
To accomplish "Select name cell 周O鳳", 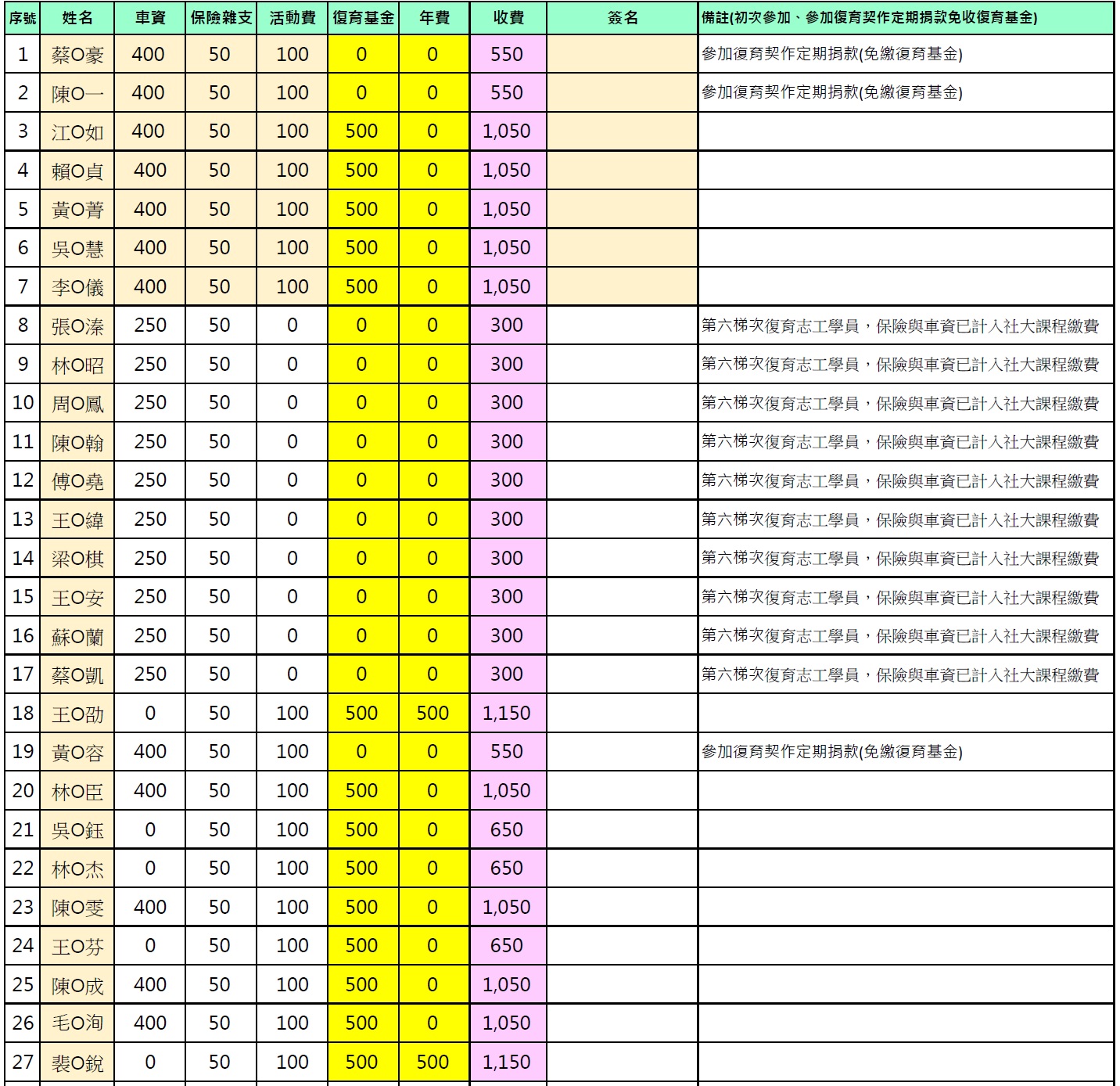I will point(77,403).
